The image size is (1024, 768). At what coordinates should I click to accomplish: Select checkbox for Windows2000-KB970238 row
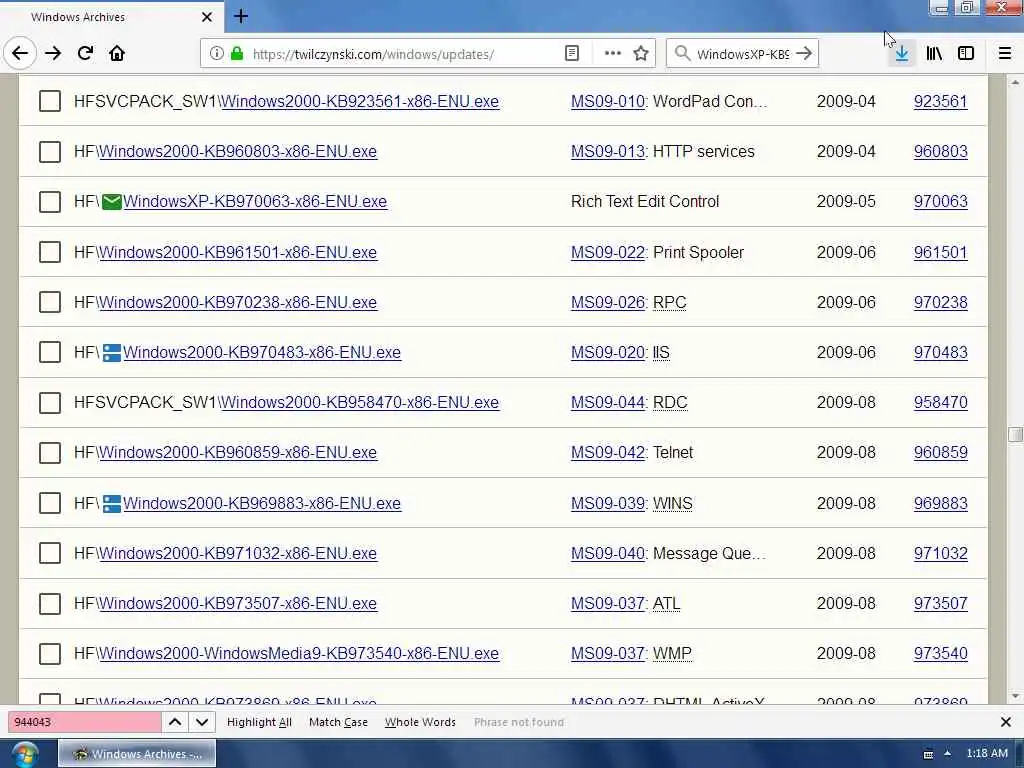pyautogui.click(x=50, y=302)
